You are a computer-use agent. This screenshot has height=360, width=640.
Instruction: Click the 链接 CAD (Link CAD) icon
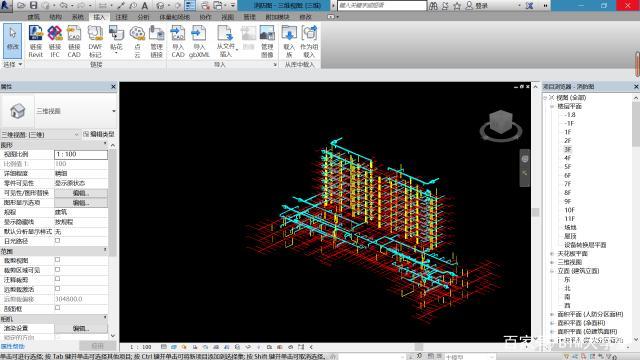point(74,41)
